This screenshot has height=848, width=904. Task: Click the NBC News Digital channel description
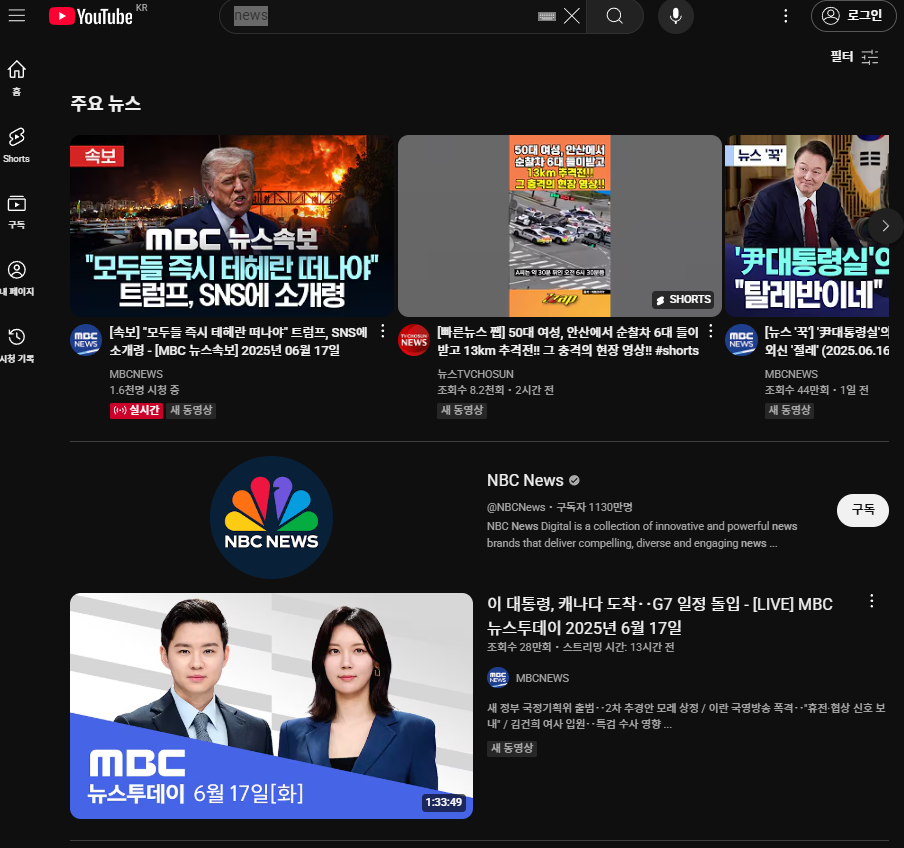click(x=642, y=534)
